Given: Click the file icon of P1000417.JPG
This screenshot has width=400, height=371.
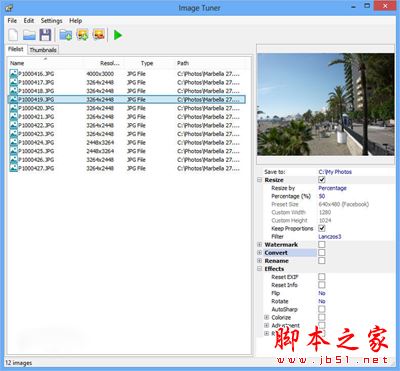Looking at the screenshot, I should (14, 82).
